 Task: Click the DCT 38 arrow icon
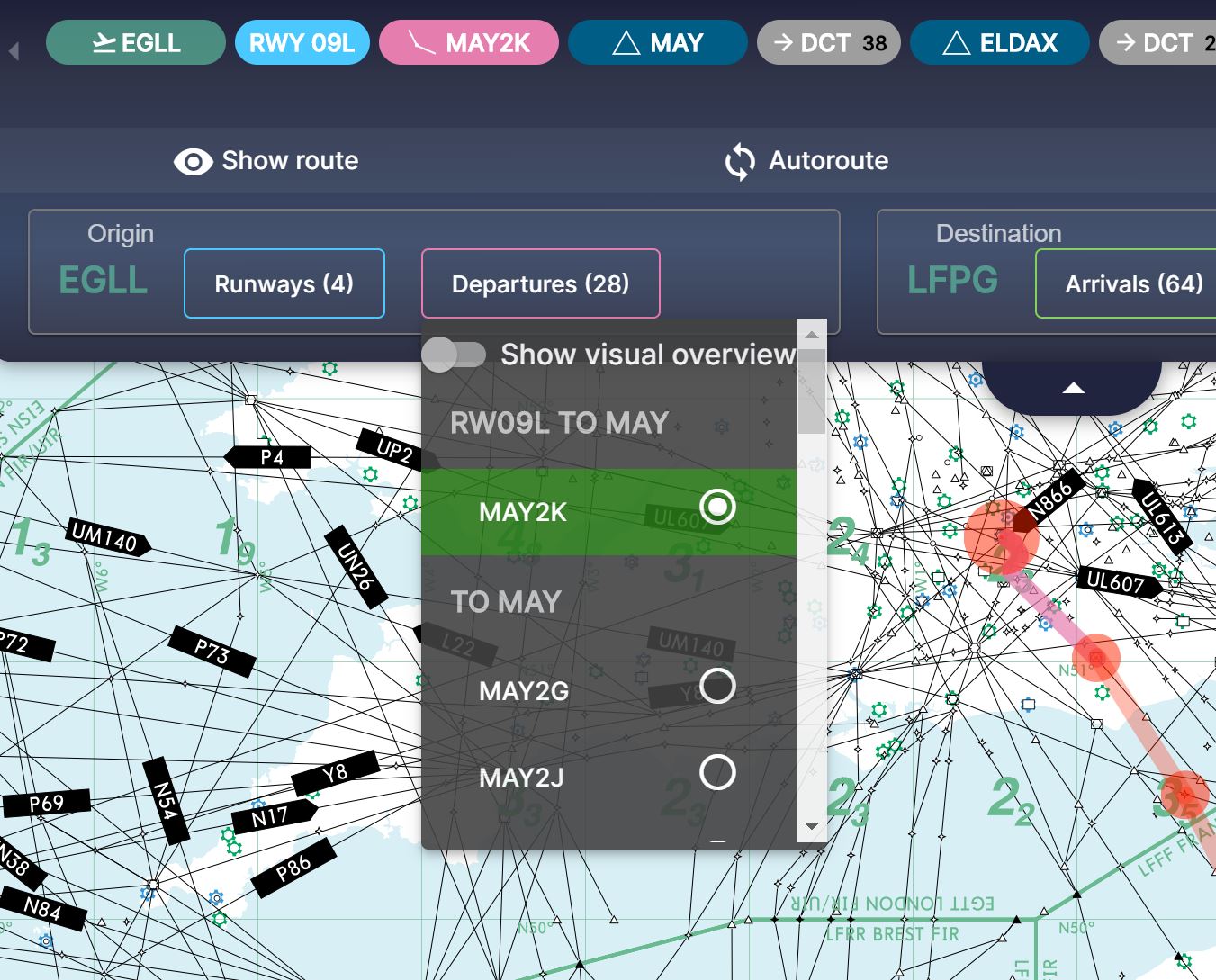tap(783, 43)
